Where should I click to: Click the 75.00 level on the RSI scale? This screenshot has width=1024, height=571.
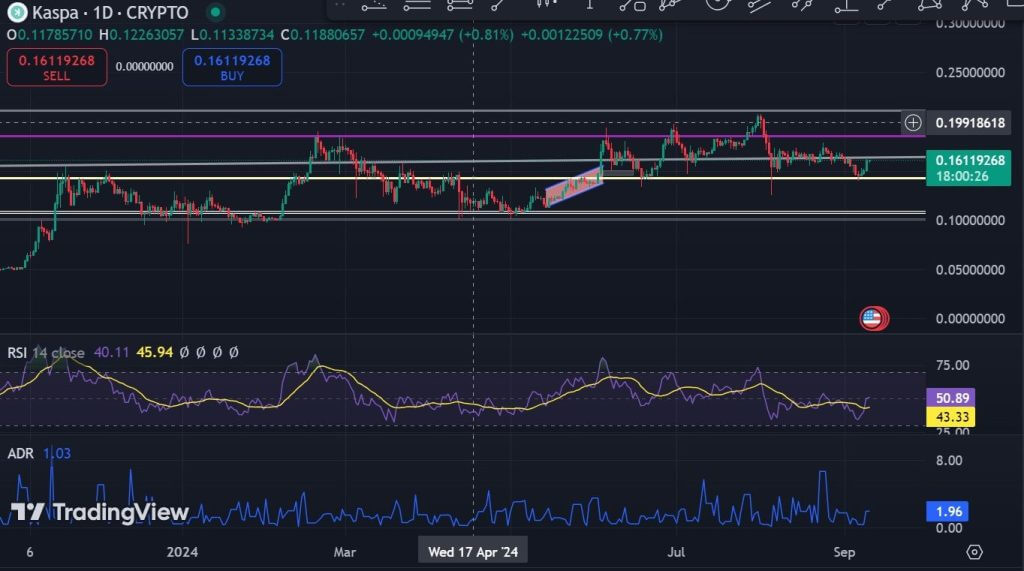952,365
